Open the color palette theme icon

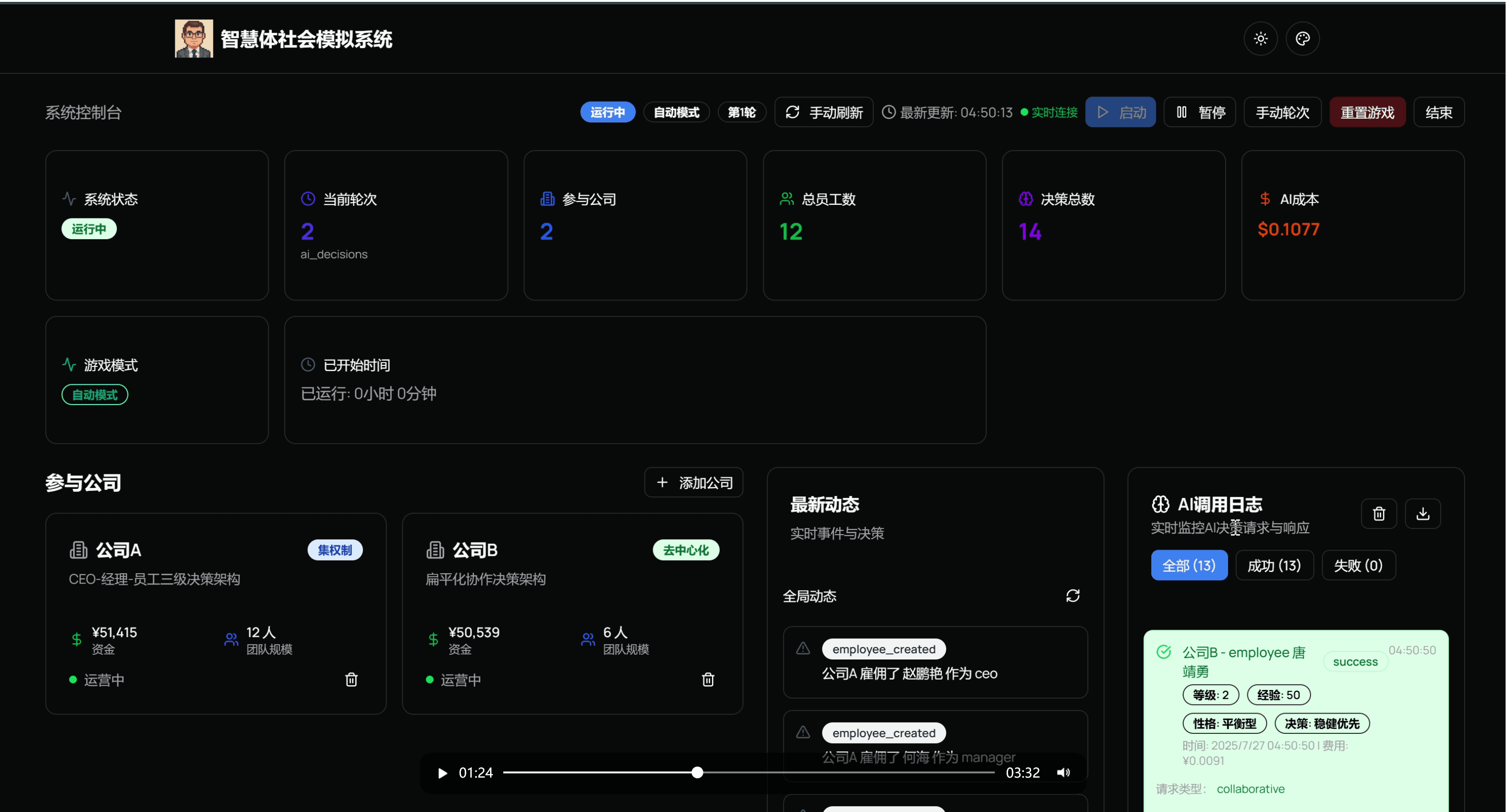pos(1303,39)
